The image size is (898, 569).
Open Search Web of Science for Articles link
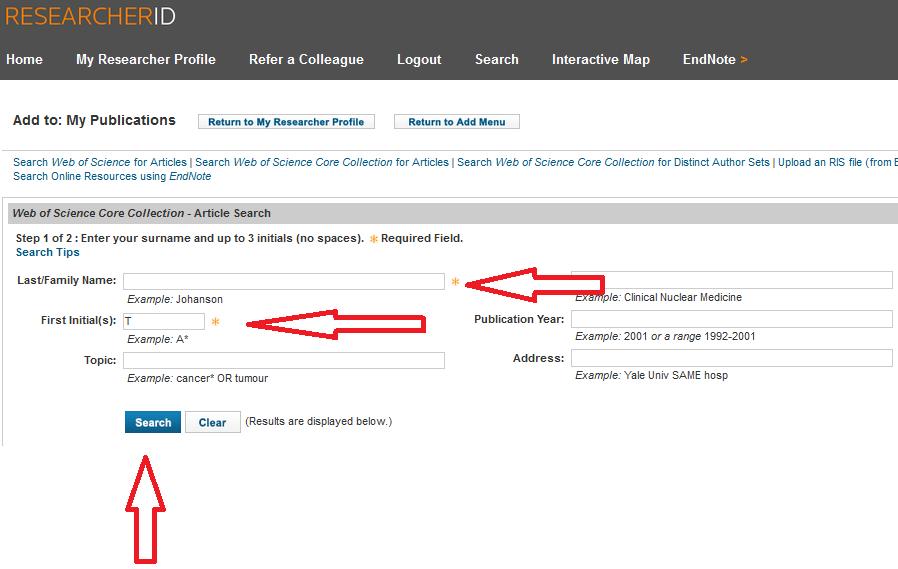coord(100,162)
